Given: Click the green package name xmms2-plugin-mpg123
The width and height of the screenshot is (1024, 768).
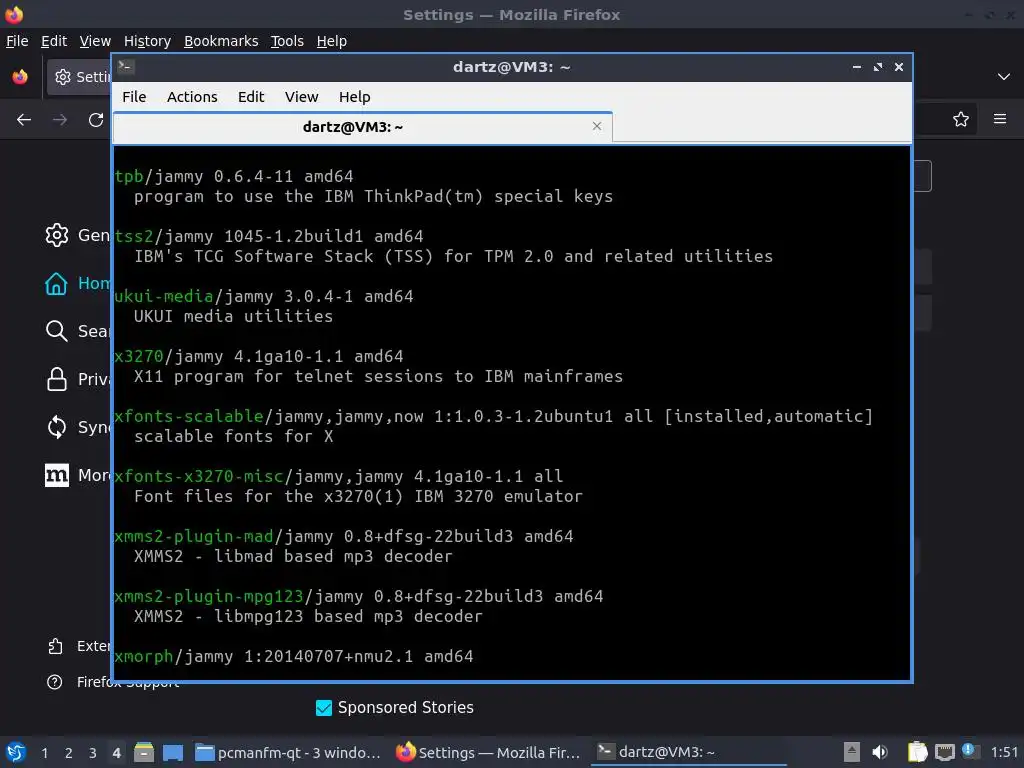Looking at the screenshot, I should [x=209, y=597].
